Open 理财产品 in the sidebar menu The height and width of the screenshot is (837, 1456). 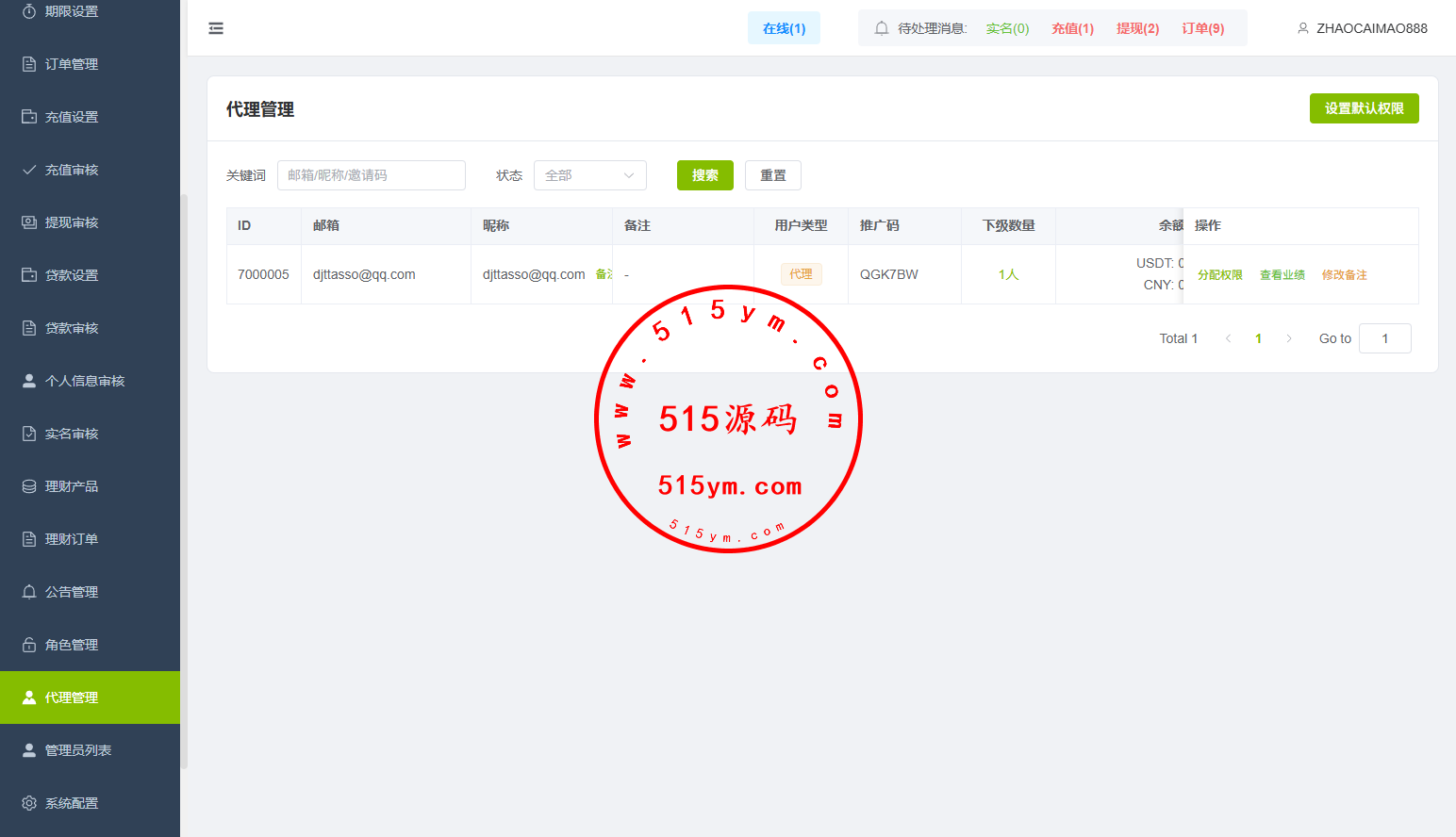click(72, 486)
